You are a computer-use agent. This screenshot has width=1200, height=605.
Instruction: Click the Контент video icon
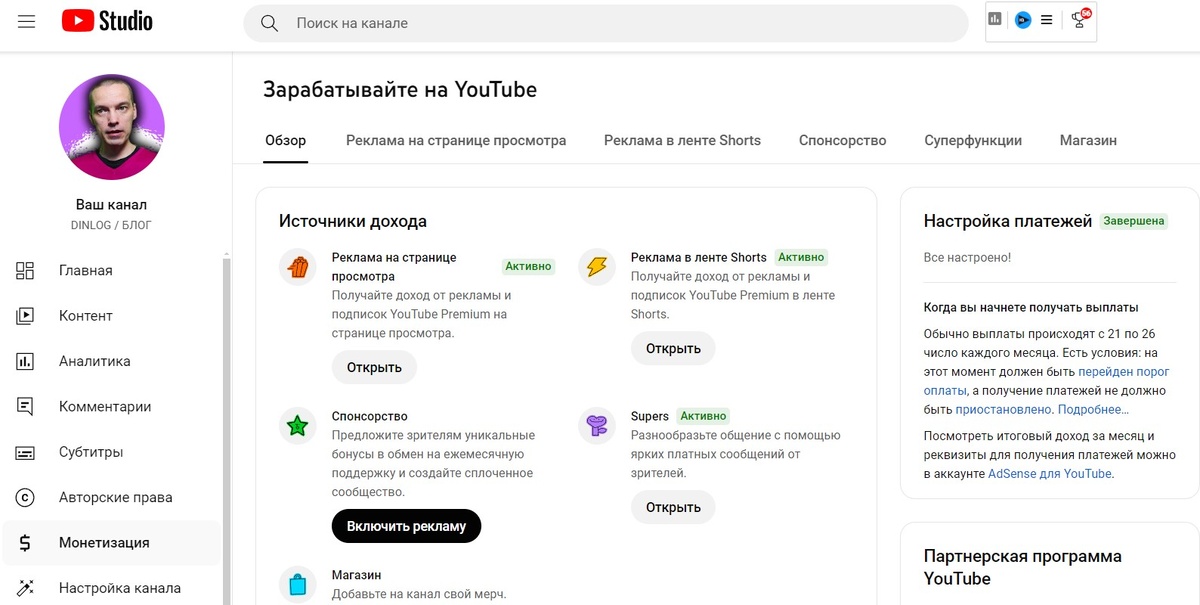tap(26, 316)
